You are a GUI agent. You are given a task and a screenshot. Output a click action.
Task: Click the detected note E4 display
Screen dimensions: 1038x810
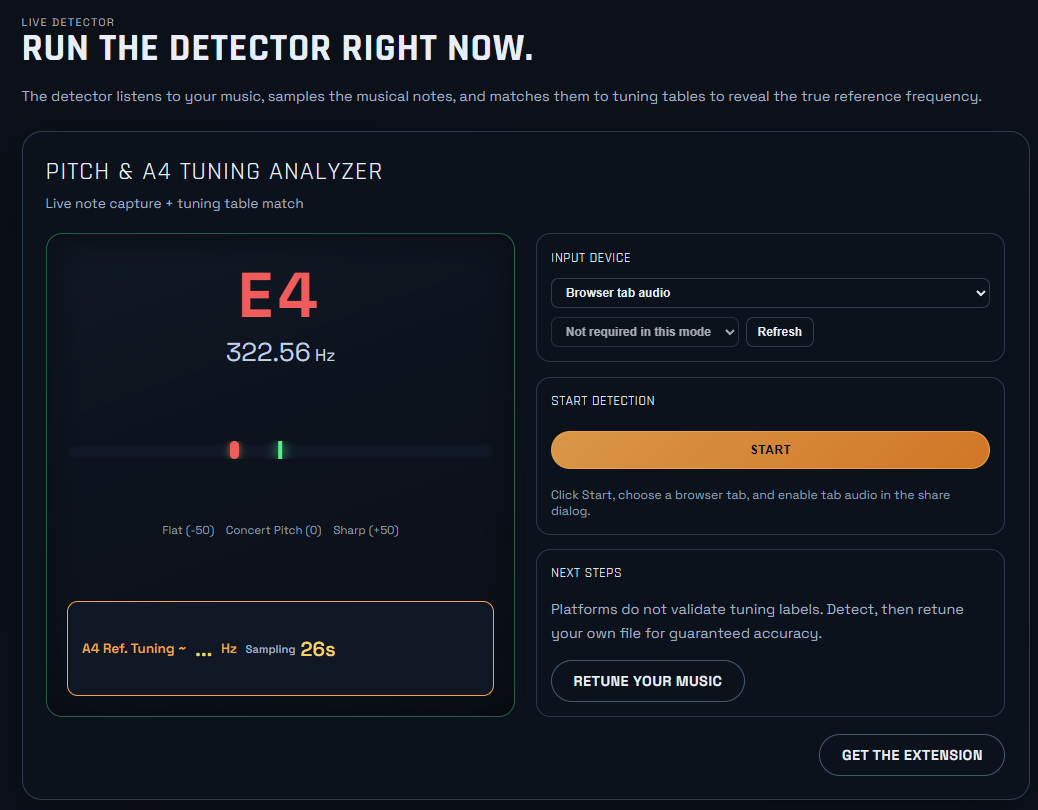click(279, 295)
